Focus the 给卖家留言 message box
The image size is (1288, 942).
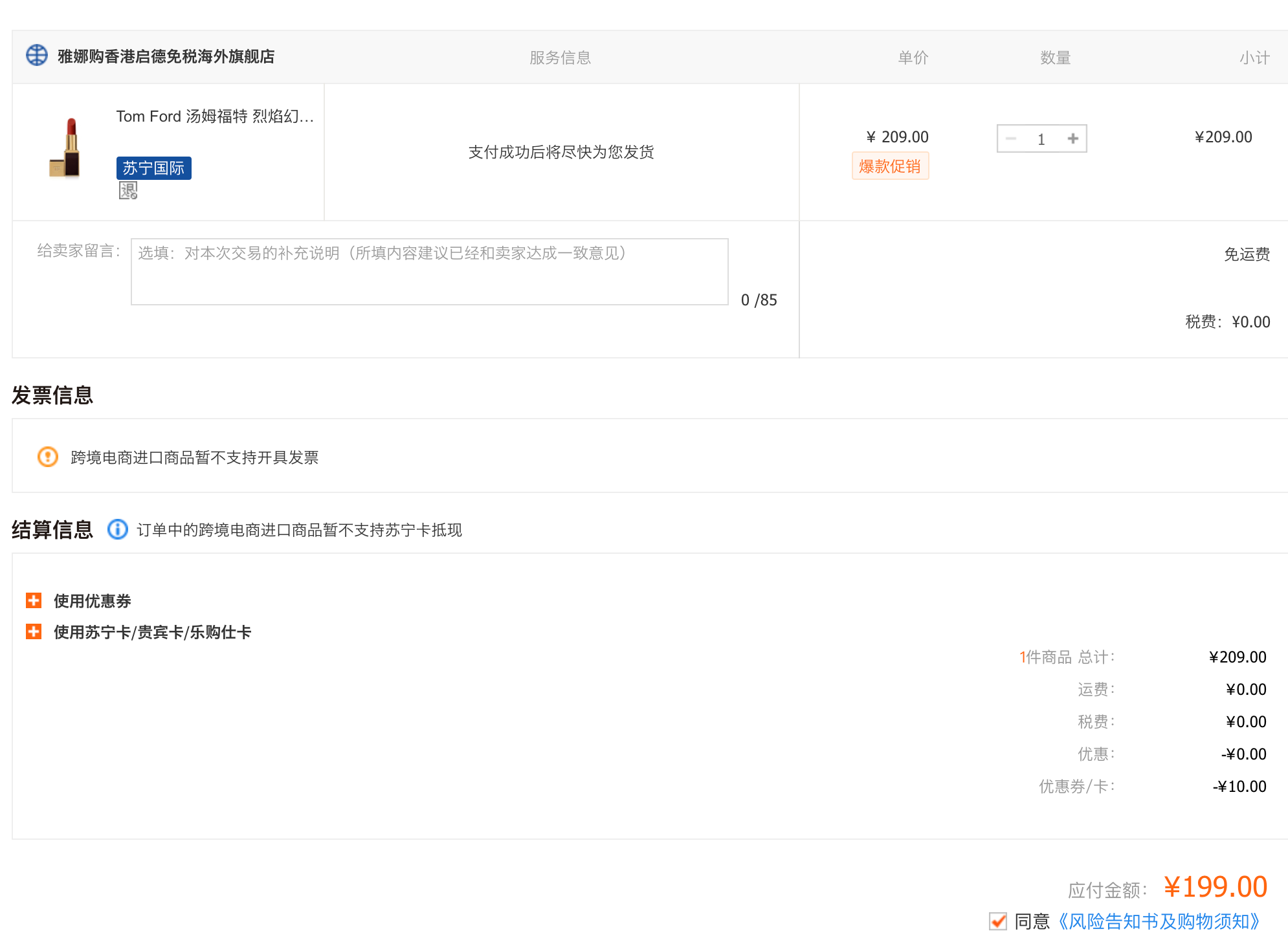tap(430, 272)
